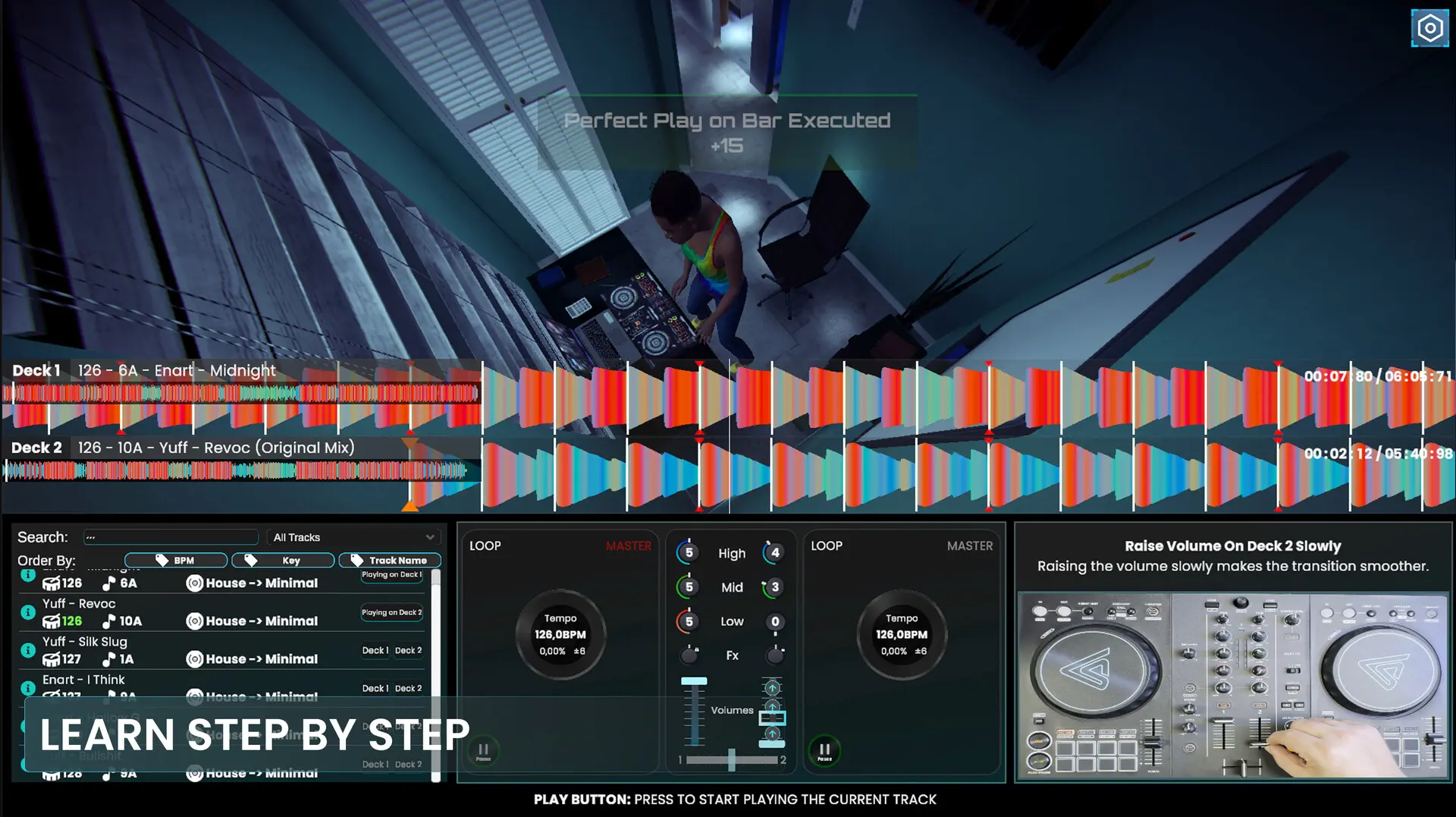
Task: Click Deck 2 title Yuff - Revoc (Original Mix)
Action: point(256,448)
